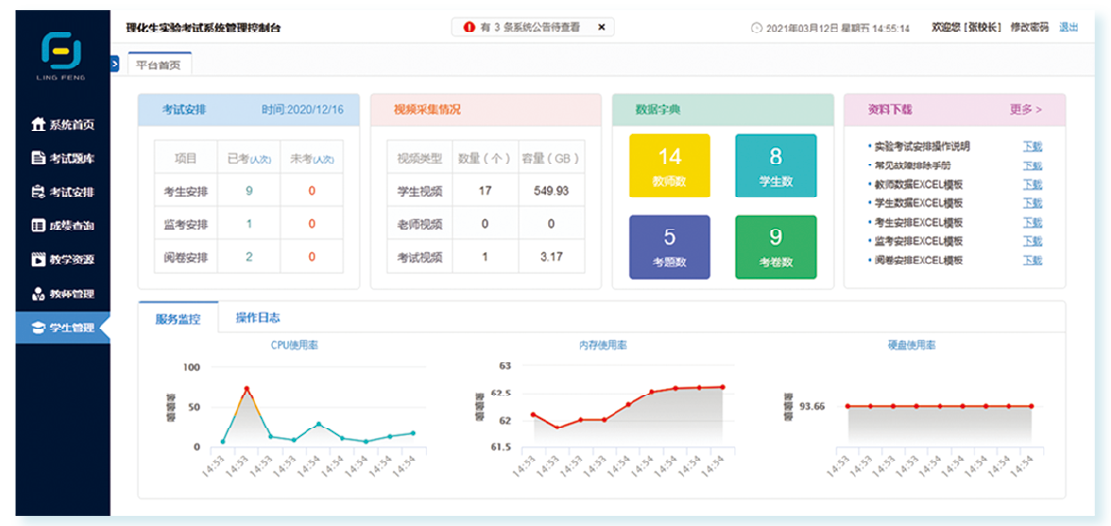Click 修改密码 in top bar

pyautogui.click(x=1029, y=28)
